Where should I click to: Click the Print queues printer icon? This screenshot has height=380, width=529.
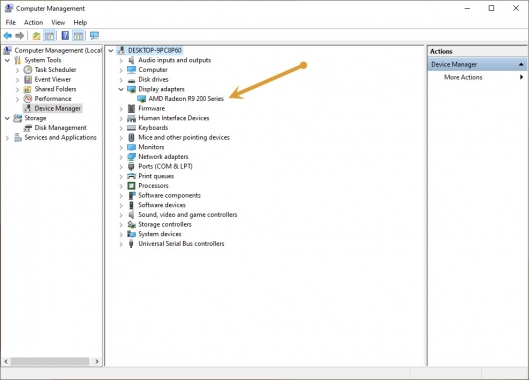(x=131, y=176)
